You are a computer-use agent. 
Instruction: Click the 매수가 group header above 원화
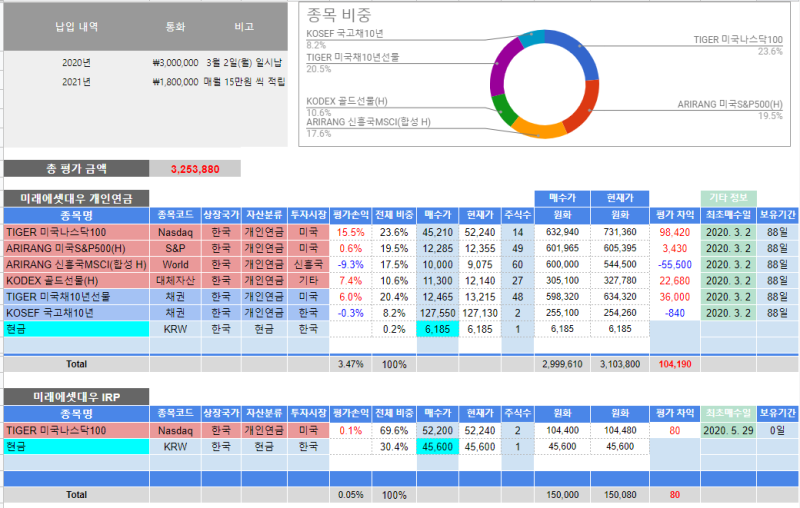(562, 198)
